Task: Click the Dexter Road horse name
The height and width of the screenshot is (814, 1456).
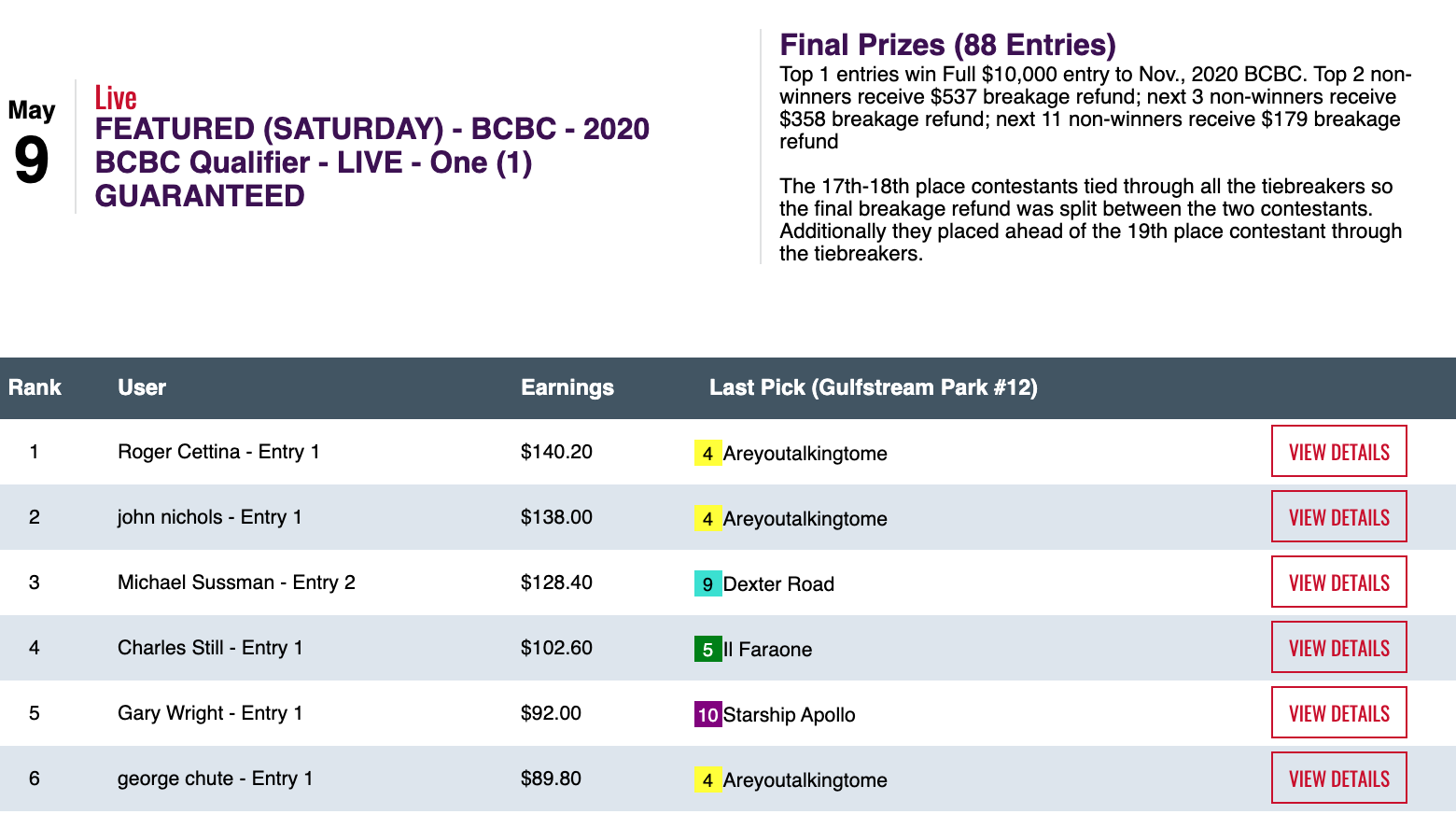Action: [778, 584]
